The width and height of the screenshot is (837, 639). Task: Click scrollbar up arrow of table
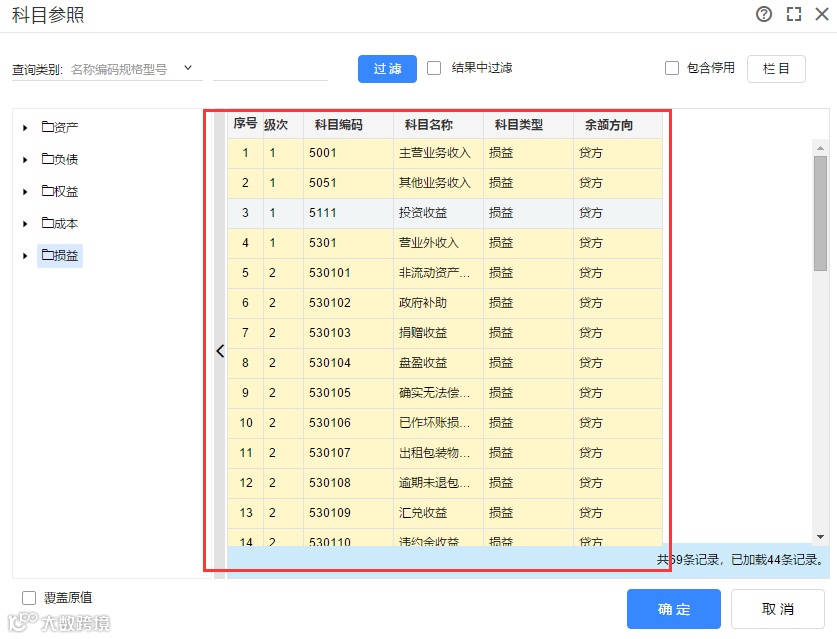tap(820, 147)
